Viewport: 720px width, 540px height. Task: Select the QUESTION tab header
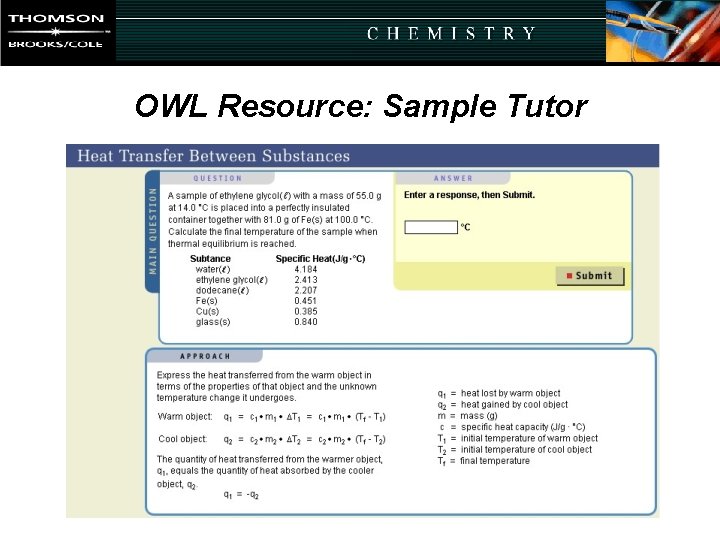[x=217, y=178]
